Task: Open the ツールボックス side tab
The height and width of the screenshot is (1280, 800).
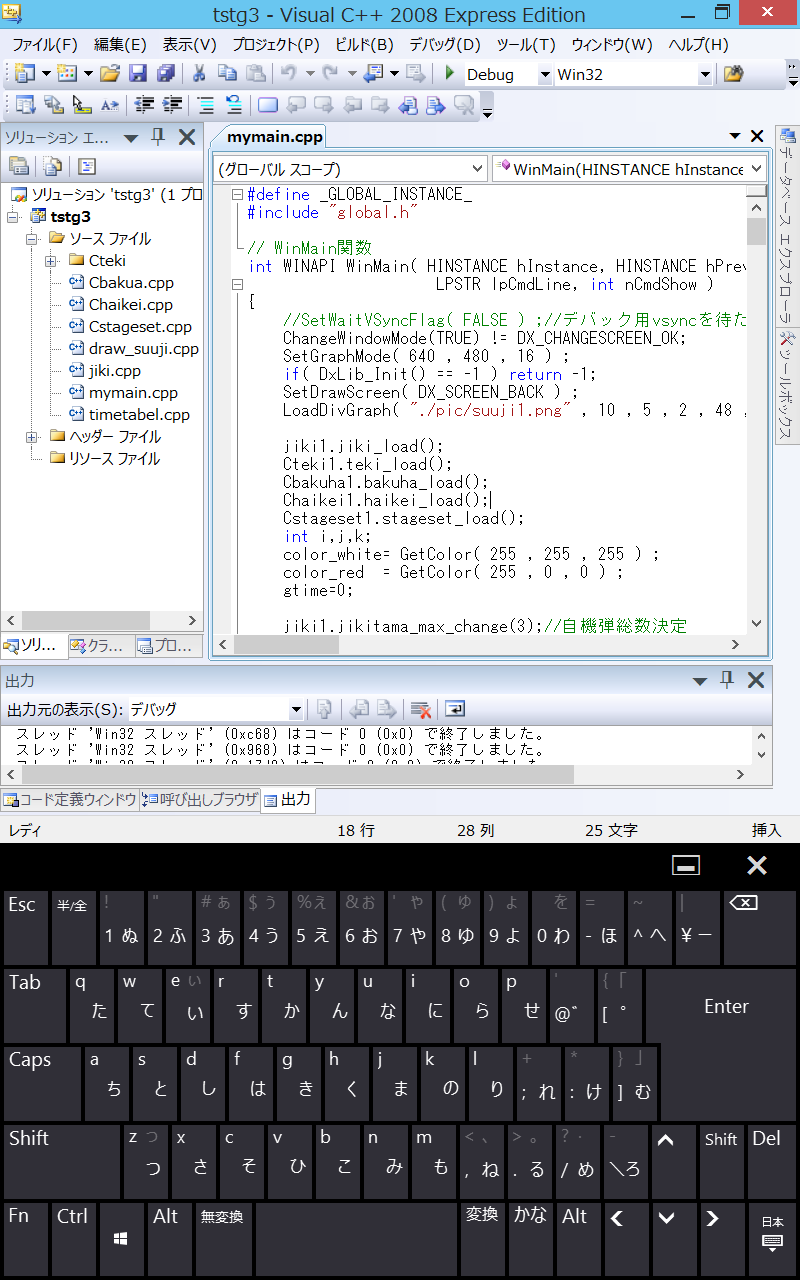Action: pos(787,385)
